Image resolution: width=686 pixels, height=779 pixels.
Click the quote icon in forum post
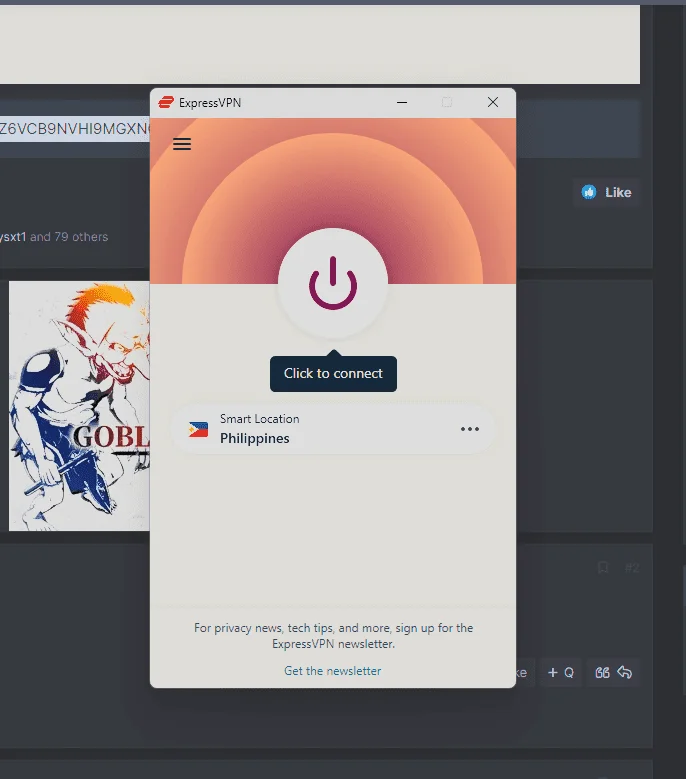[602, 673]
